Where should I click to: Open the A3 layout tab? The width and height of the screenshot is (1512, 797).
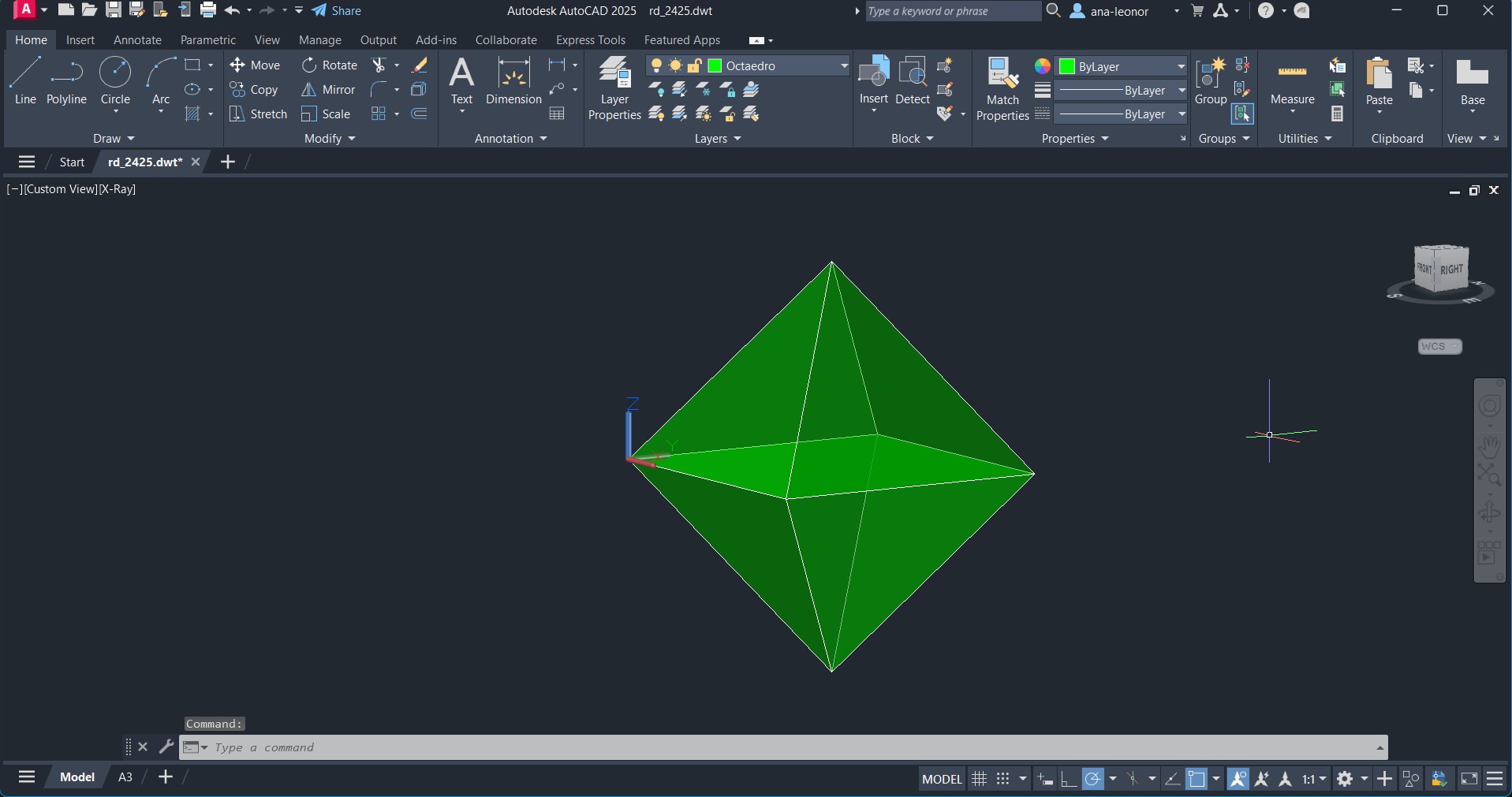pos(125,777)
